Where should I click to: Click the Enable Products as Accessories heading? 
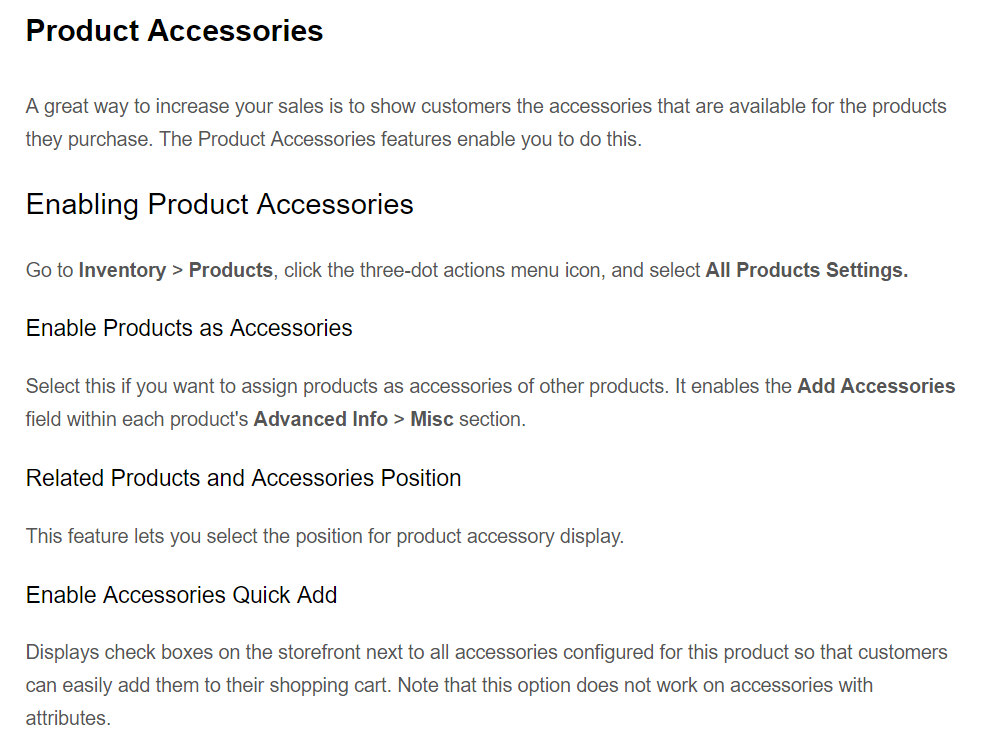[x=189, y=328]
